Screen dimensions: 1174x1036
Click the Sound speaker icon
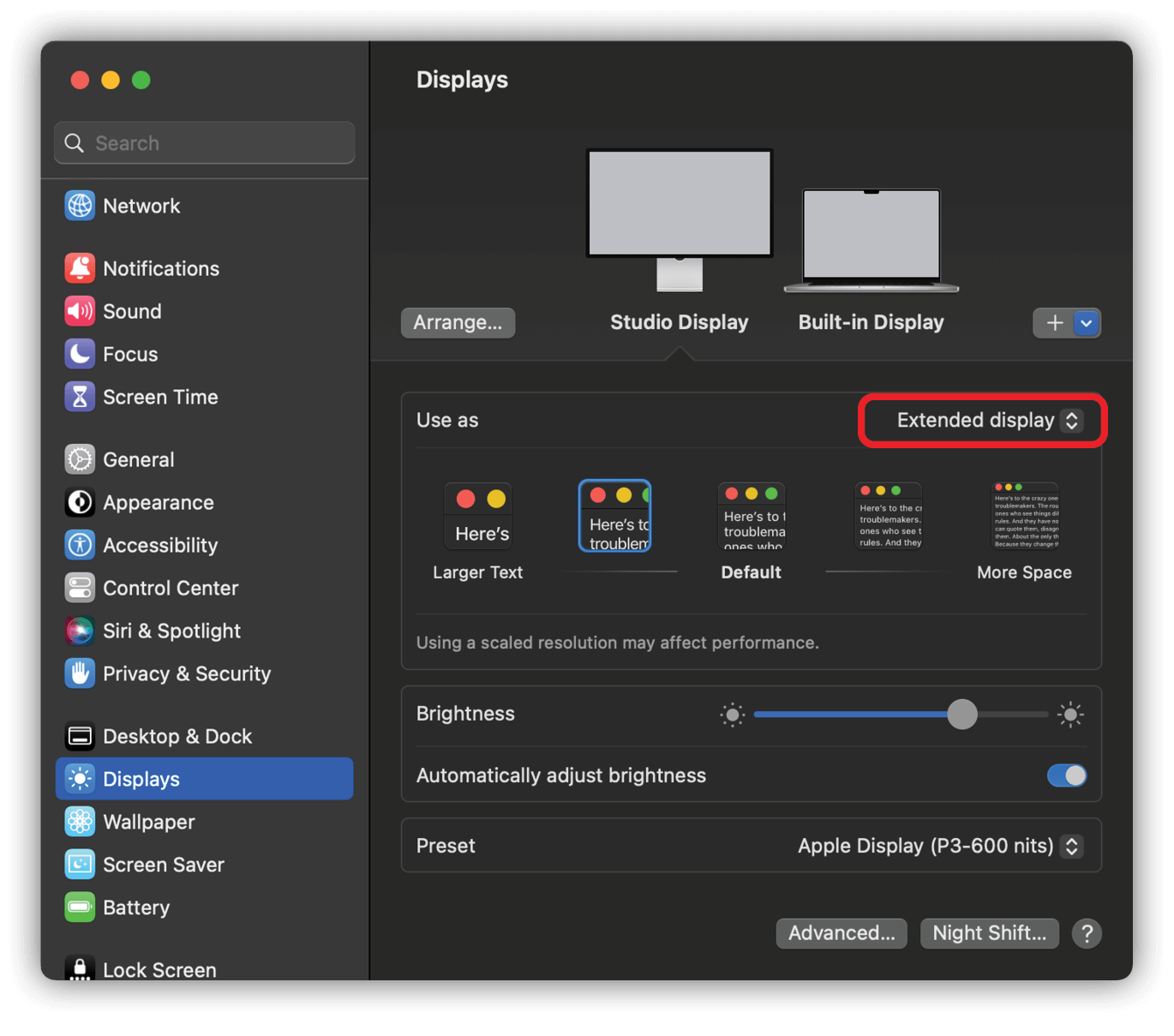pyautogui.click(x=80, y=311)
